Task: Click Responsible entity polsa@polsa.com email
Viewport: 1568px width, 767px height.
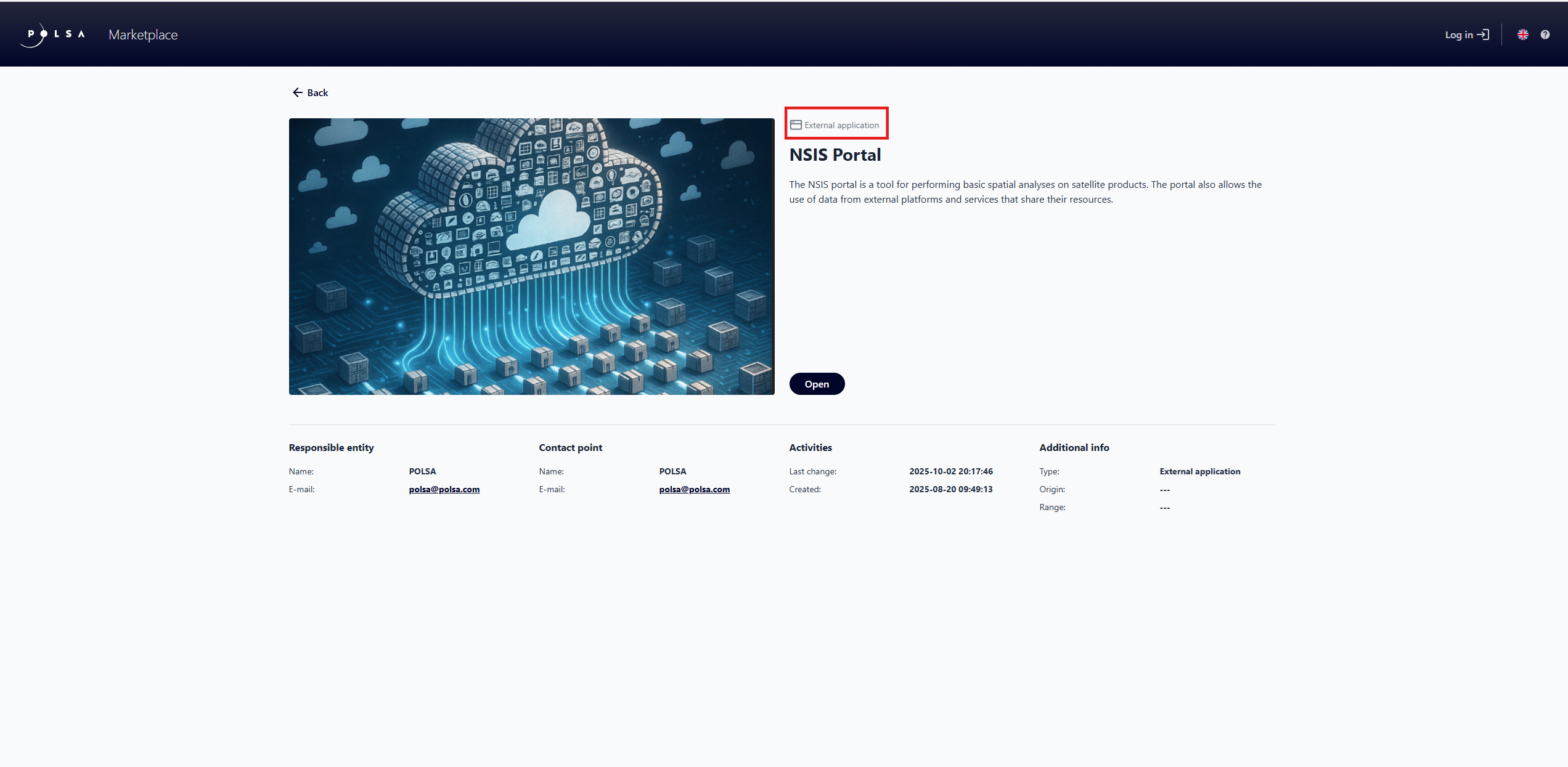Action: pyautogui.click(x=444, y=489)
